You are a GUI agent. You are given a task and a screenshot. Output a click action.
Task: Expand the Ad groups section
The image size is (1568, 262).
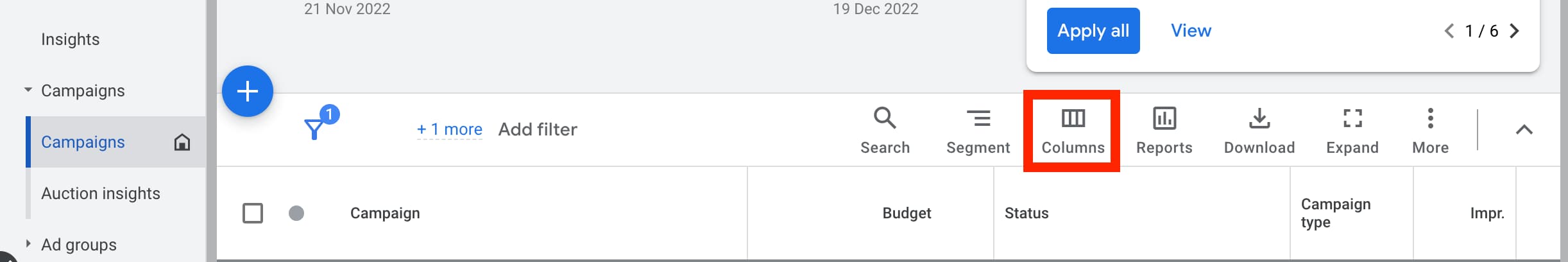click(28, 243)
